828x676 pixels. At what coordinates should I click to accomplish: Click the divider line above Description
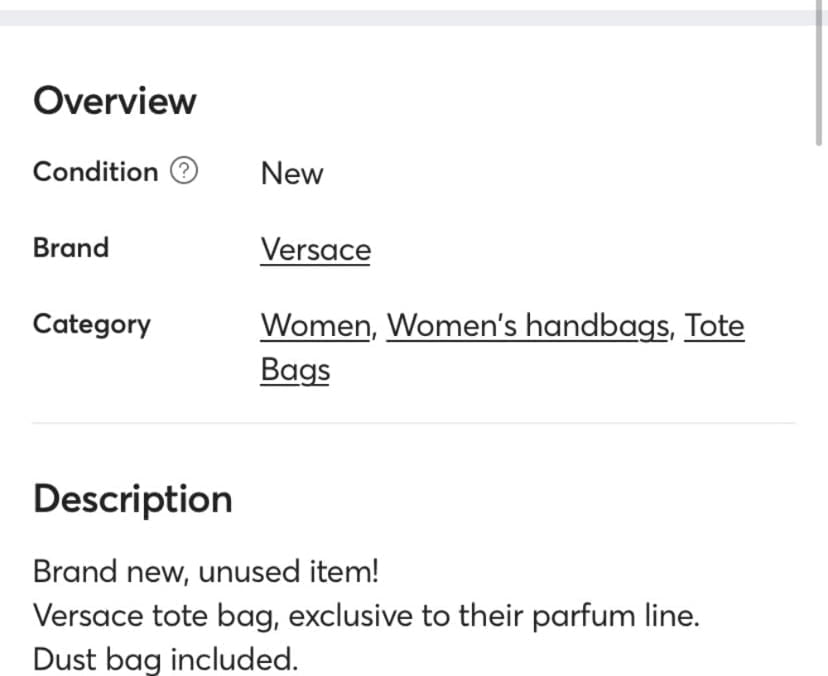(x=414, y=423)
